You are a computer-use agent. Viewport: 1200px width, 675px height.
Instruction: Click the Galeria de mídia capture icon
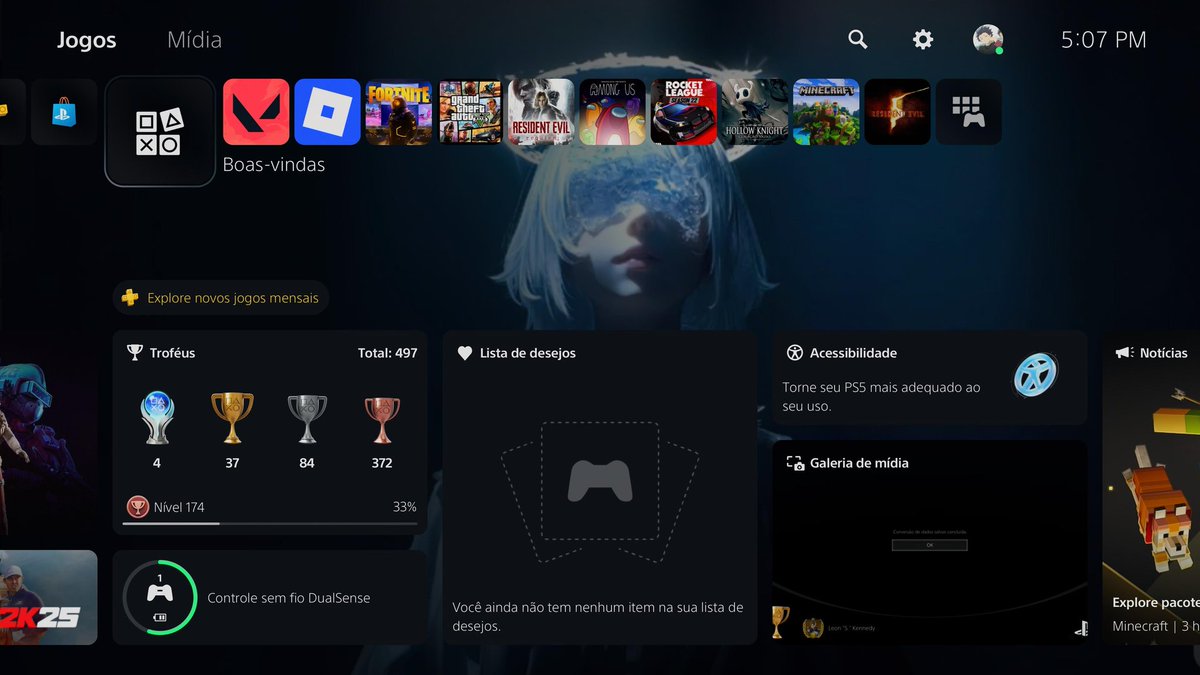click(x=795, y=463)
